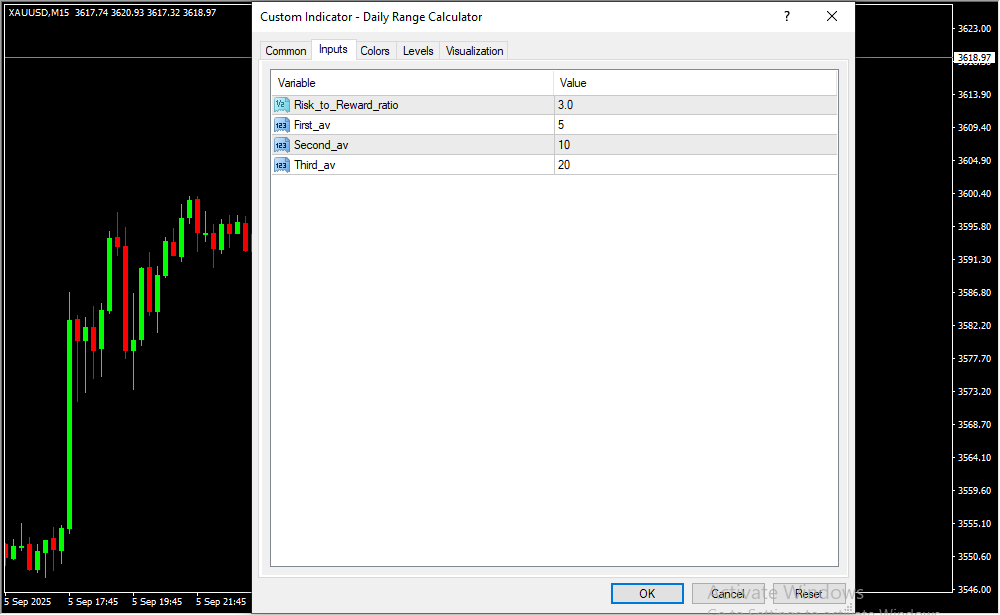Image resolution: width=1000 pixels, height=615 pixels.
Task: Open the Visualization tab
Action: pyautogui.click(x=474, y=51)
